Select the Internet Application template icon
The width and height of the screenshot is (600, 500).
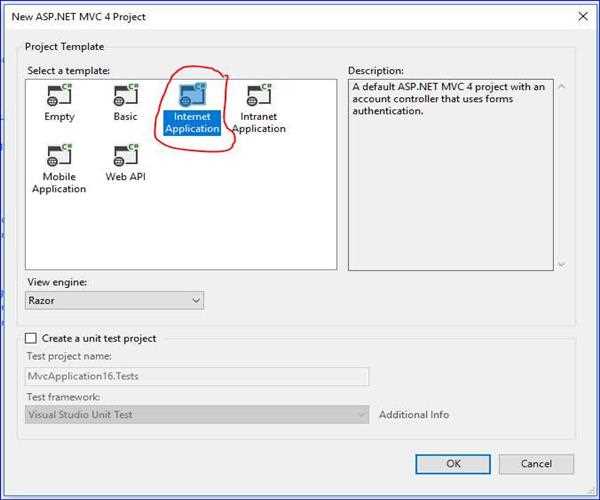(191, 95)
